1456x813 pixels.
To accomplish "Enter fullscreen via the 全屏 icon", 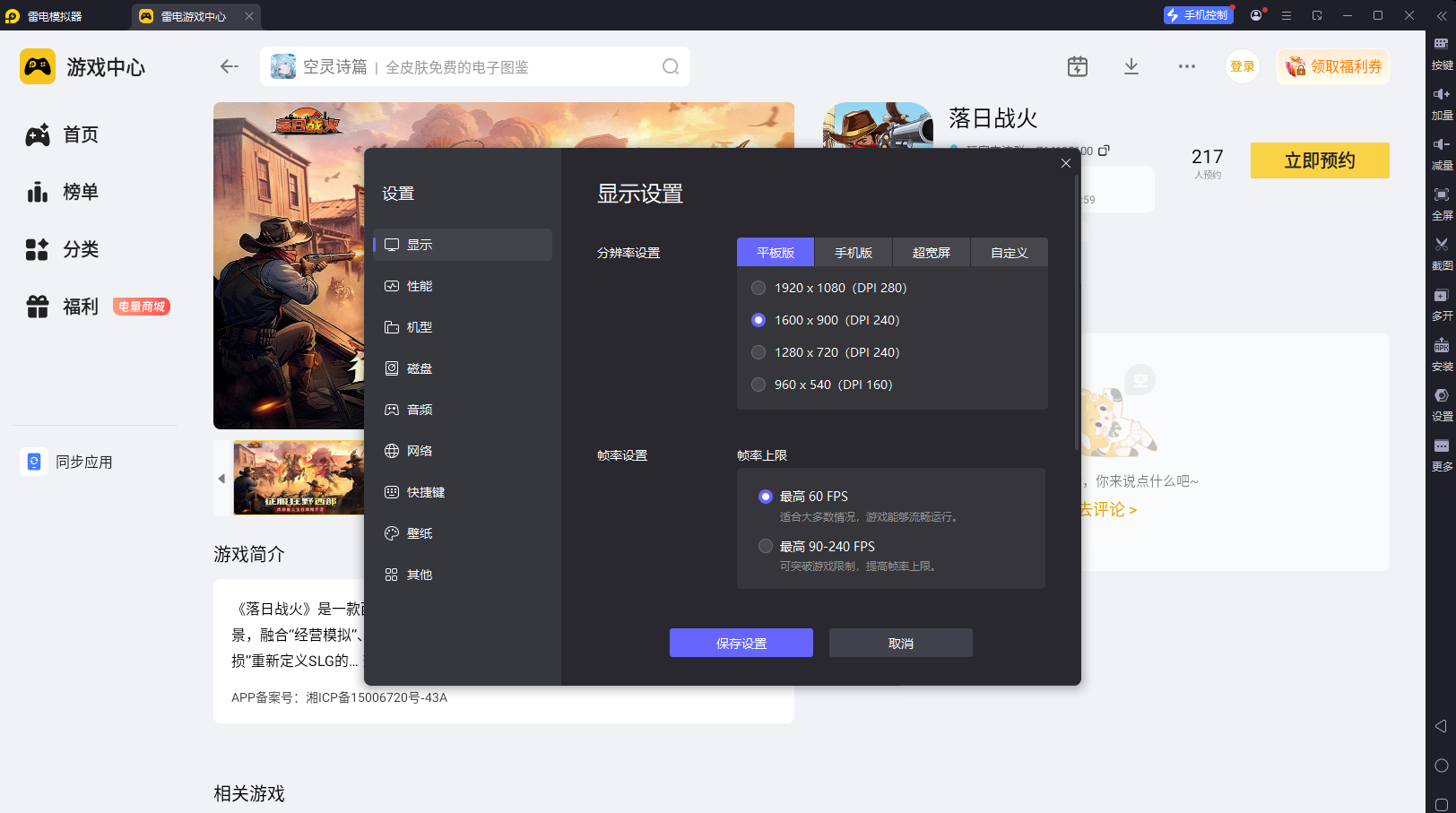I will tap(1442, 203).
